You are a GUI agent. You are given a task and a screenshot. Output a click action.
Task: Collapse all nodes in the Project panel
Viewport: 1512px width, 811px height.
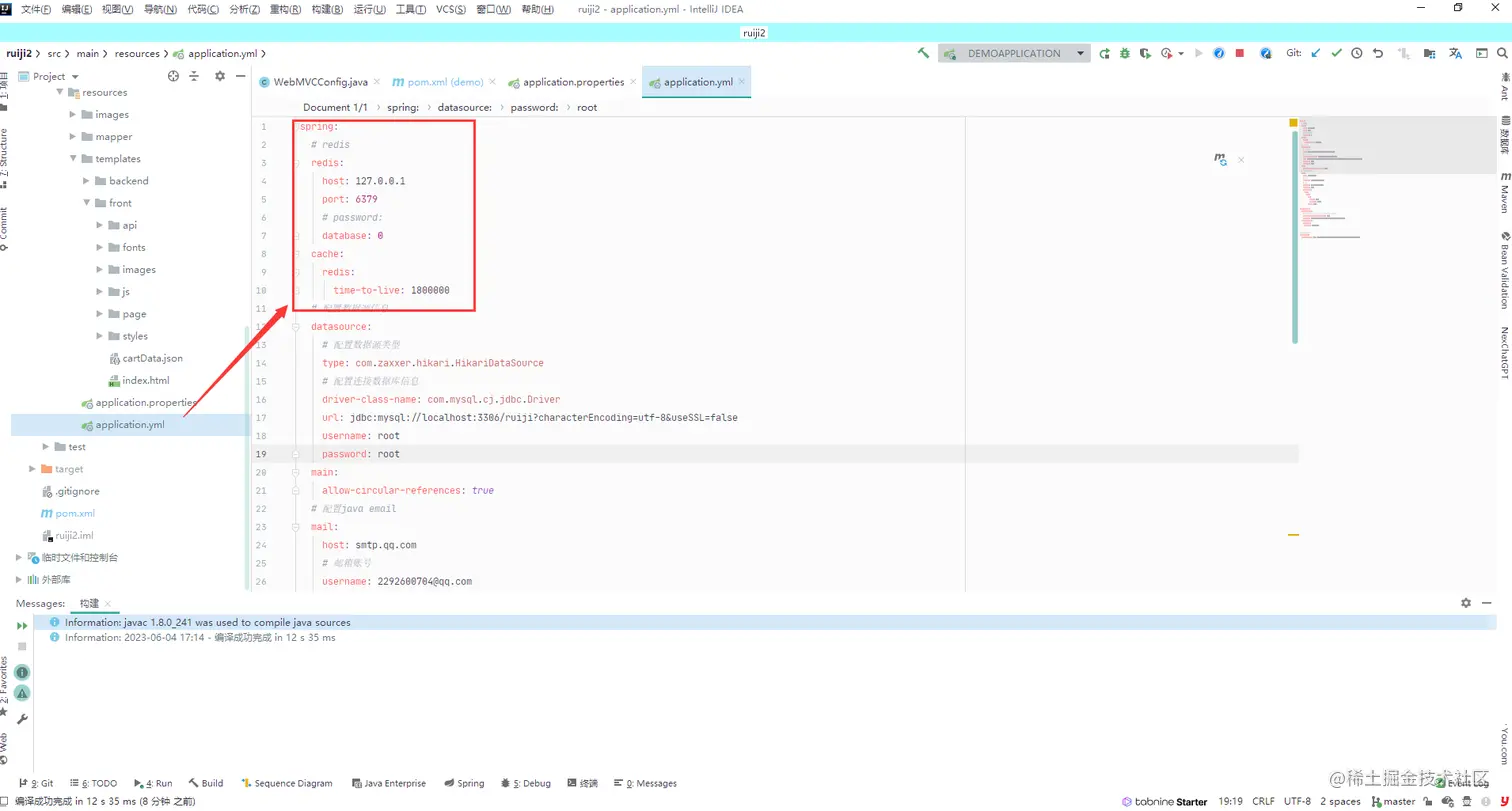(194, 76)
